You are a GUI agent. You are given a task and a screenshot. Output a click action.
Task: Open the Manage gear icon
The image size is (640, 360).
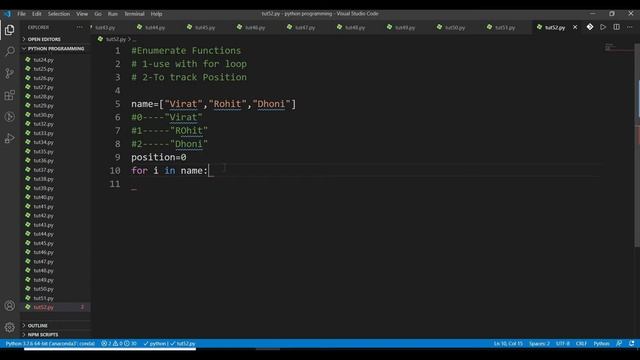[10, 327]
